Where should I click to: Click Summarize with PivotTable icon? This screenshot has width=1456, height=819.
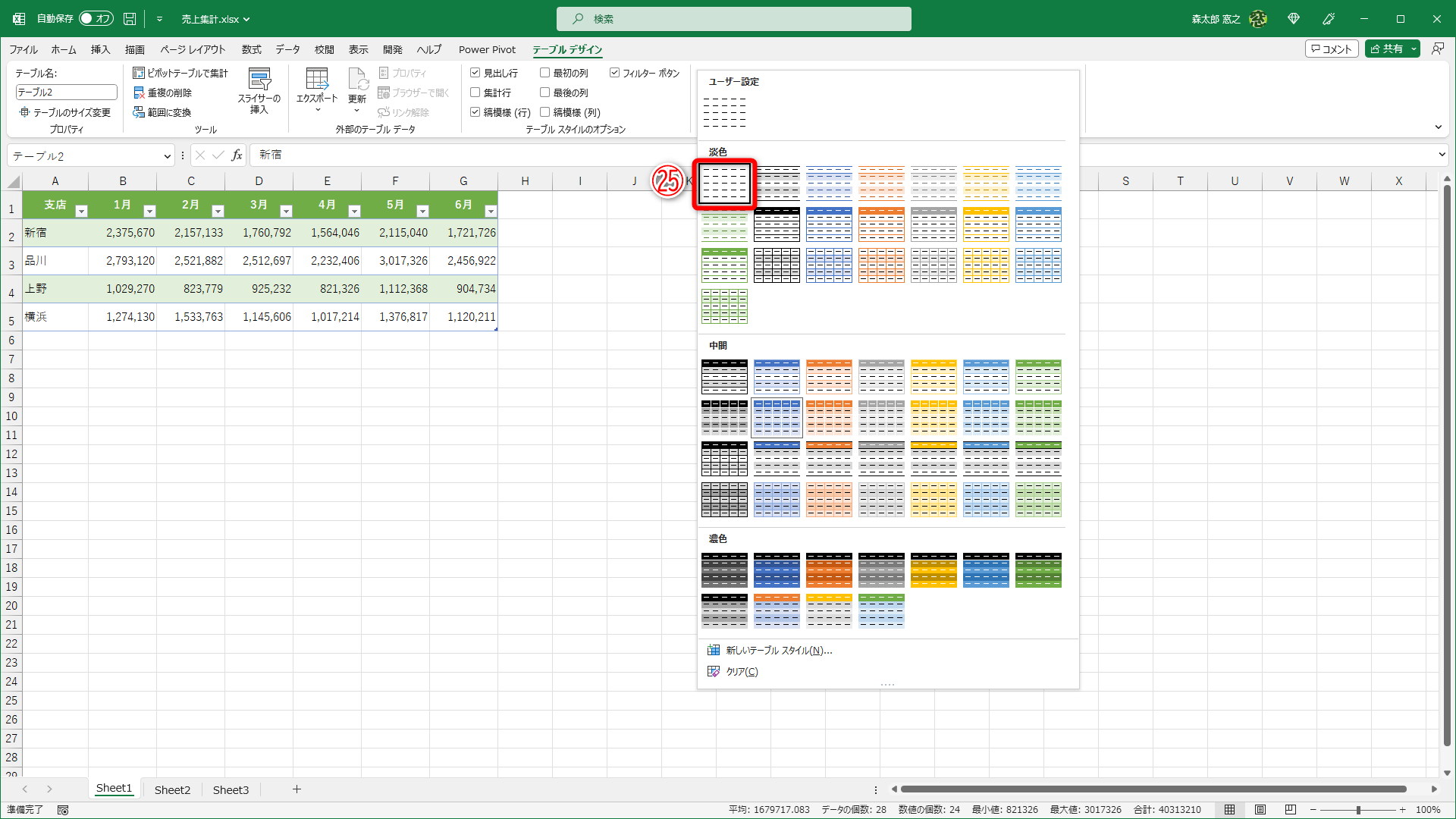pyautogui.click(x=139, y=73)
